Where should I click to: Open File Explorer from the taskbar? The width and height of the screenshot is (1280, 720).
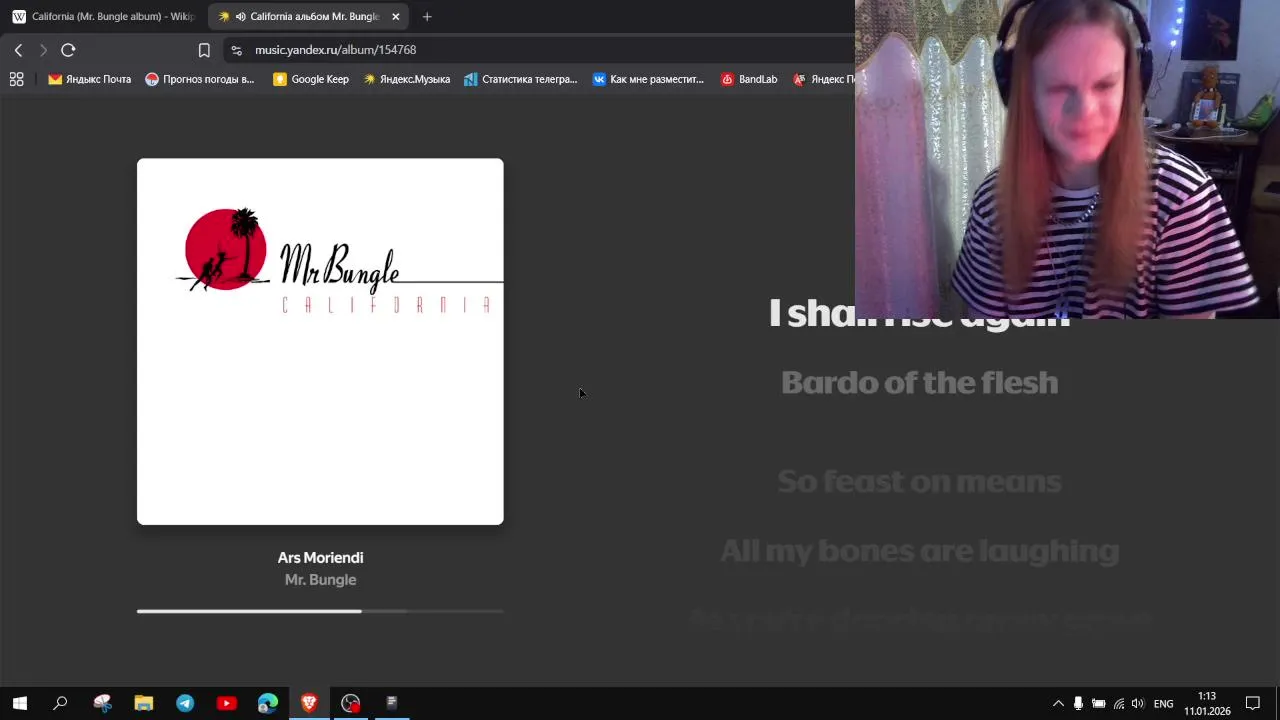pos(143,703)
